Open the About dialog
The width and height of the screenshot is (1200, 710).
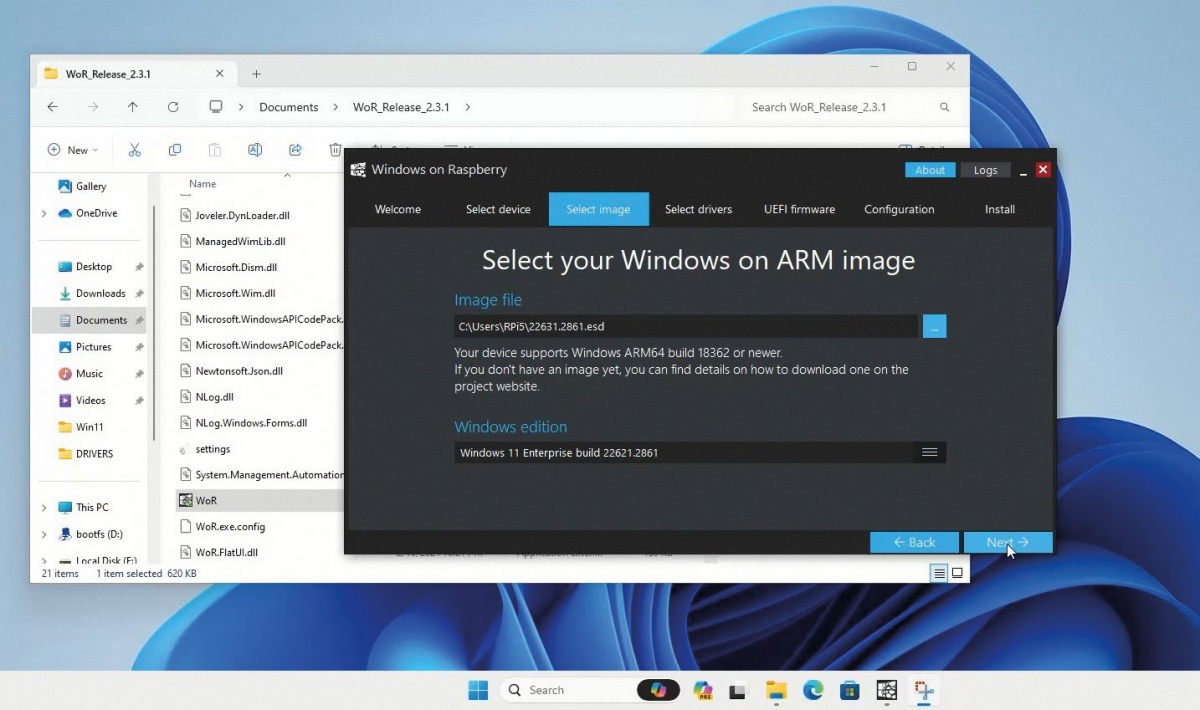coord(930,170)
